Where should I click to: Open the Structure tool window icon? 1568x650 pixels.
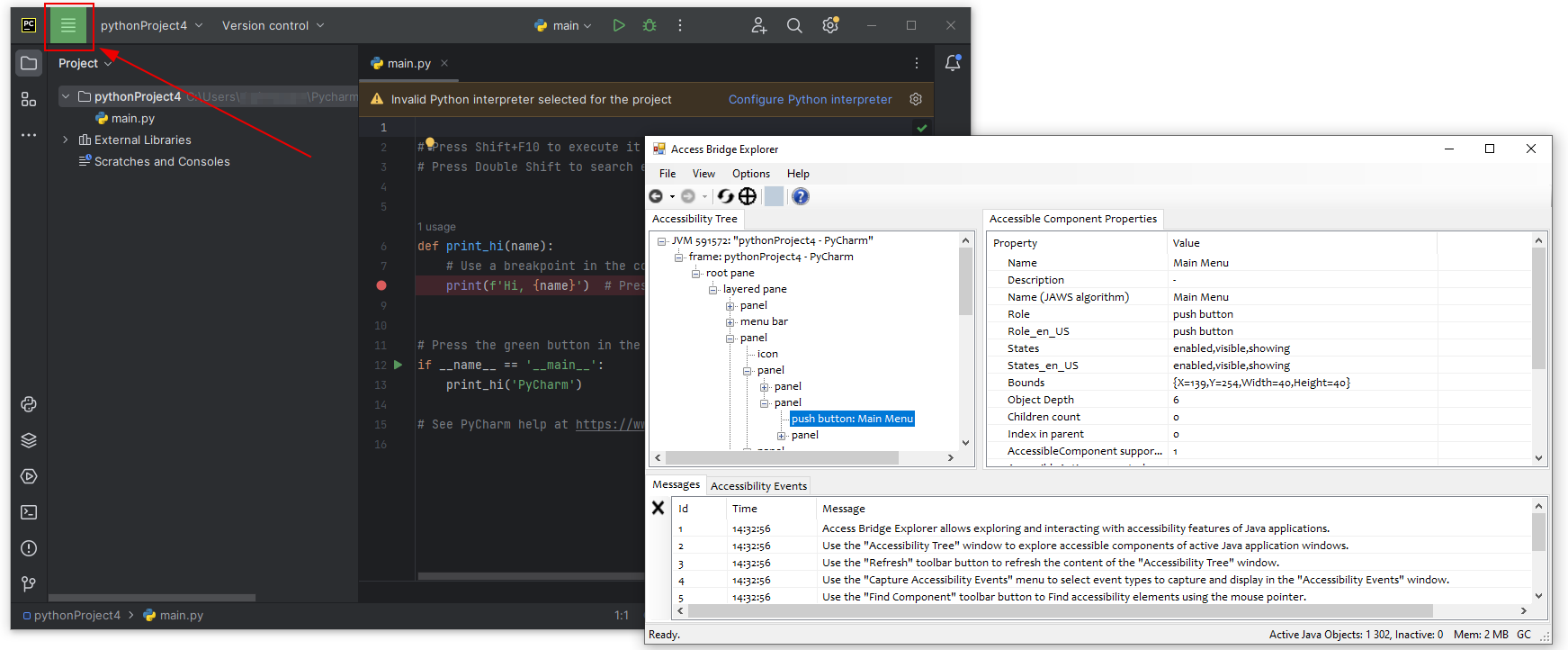pos(29,99)
